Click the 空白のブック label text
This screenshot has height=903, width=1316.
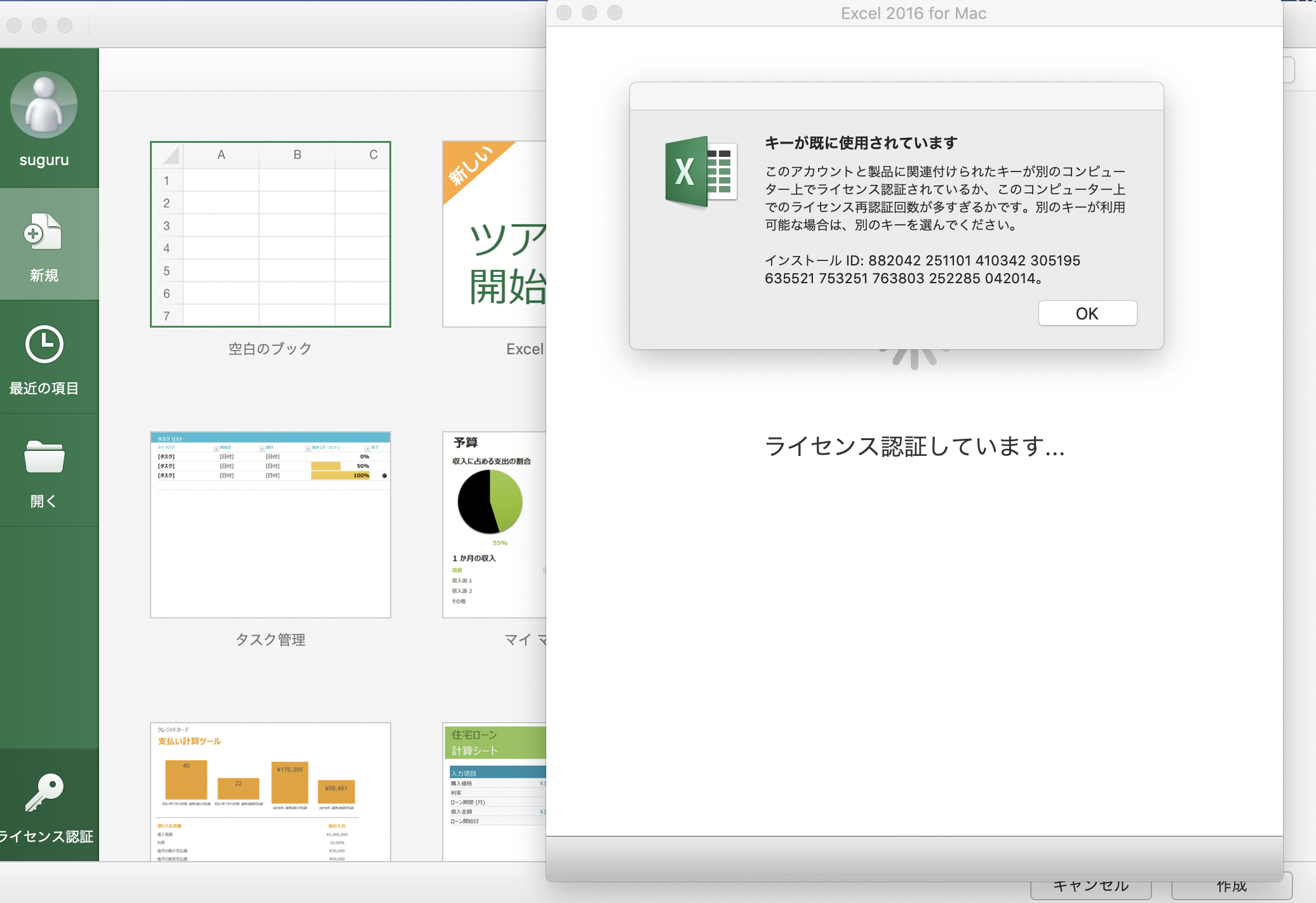click(x=271, y=349)
